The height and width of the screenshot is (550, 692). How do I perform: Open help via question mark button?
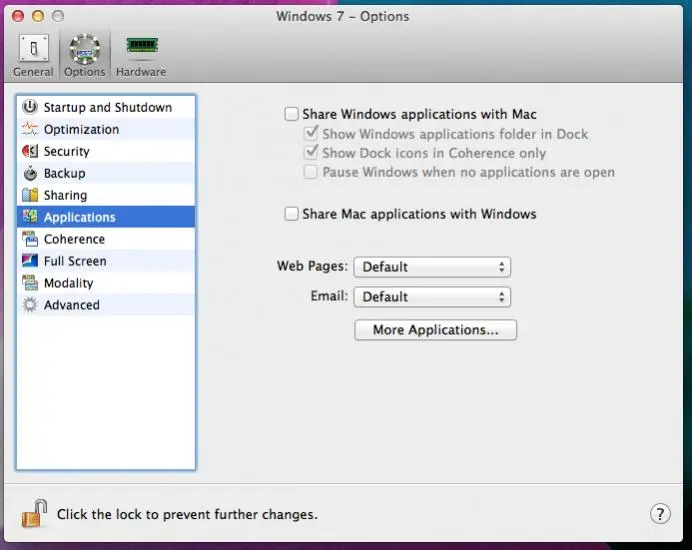(x=660, y=514)
